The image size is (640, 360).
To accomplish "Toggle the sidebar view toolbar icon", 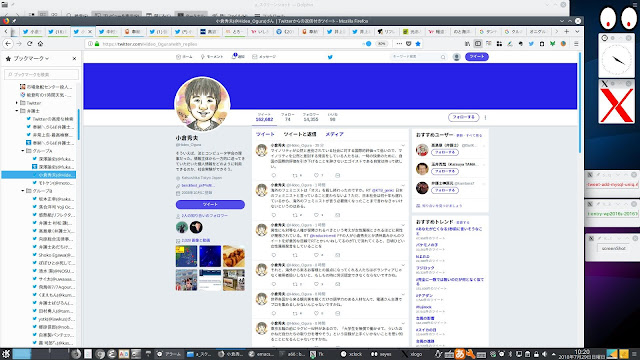I will tap(478, 44).
